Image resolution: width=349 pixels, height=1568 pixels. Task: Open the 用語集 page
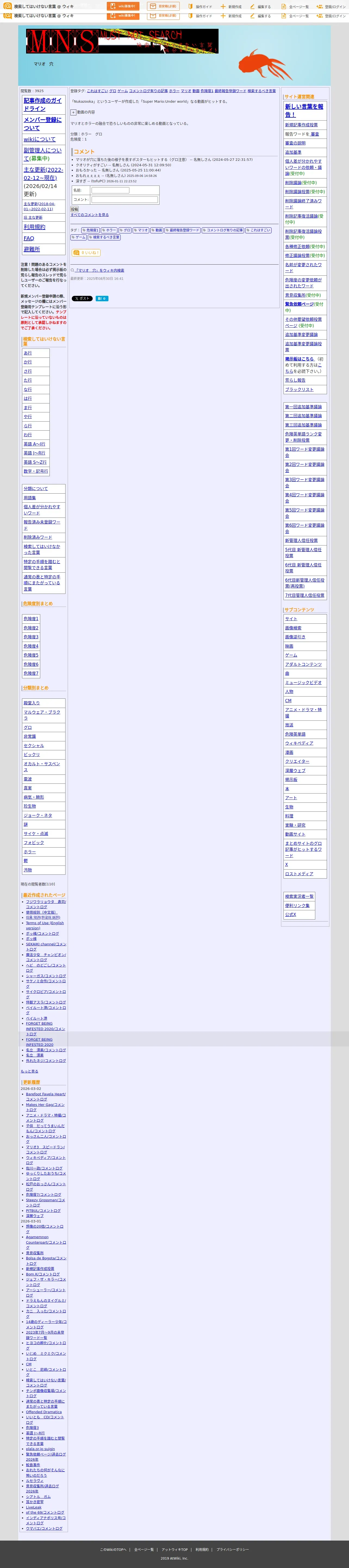point(30,498)
